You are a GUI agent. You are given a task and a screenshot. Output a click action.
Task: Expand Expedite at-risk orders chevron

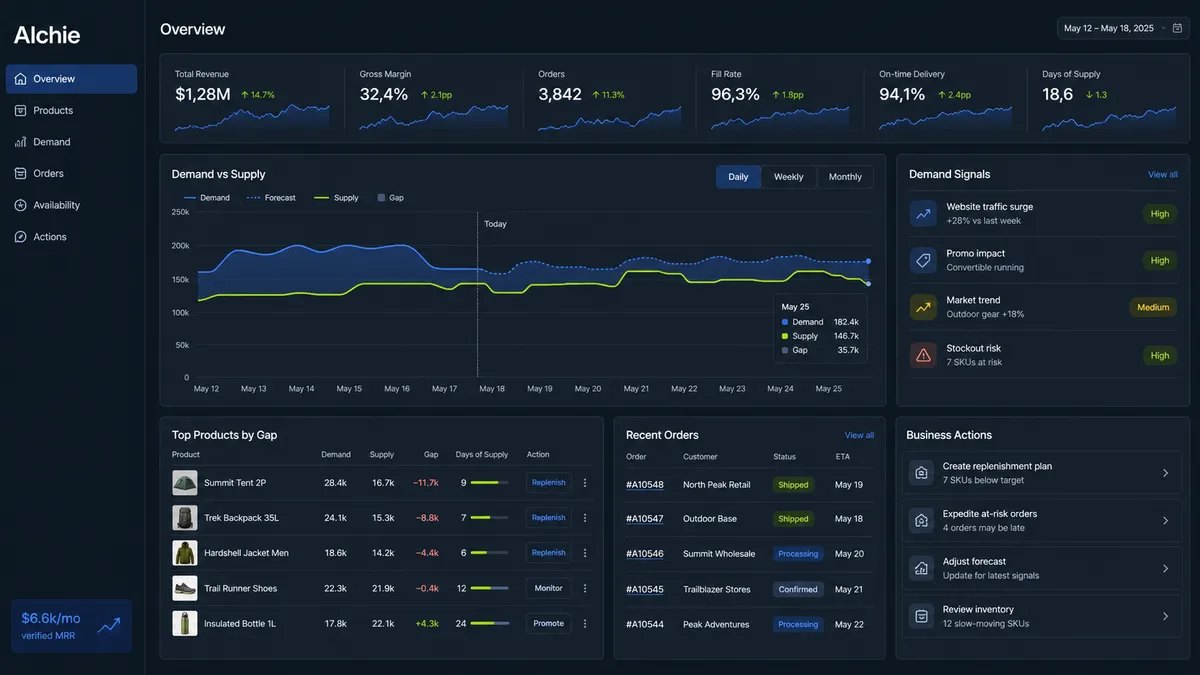click(1165, 521)
